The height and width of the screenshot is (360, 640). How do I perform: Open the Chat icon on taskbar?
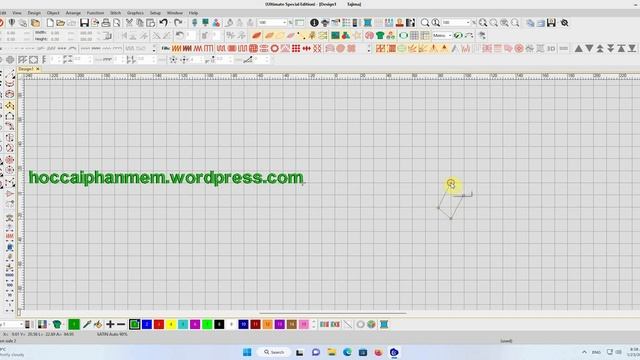[x=316, y=352]
